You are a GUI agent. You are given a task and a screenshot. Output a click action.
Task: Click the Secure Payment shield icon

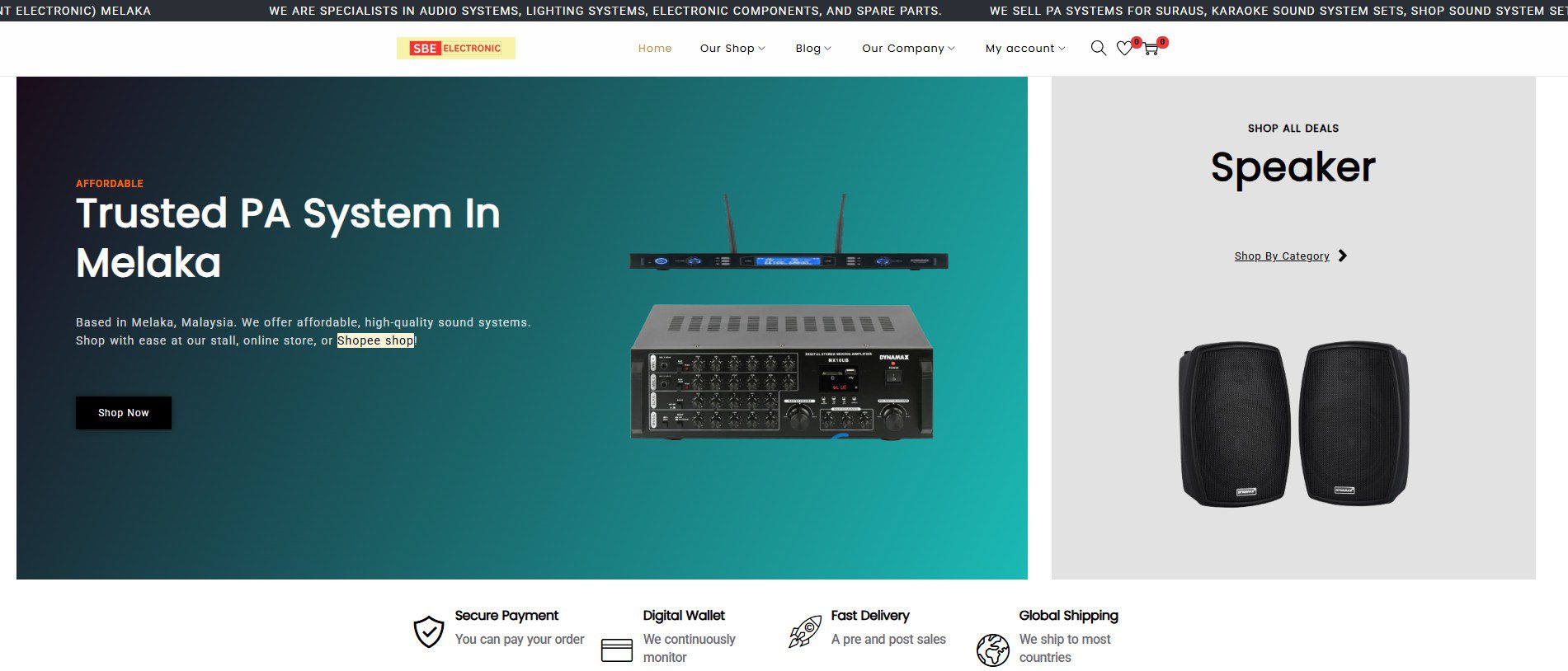(x=429, y=632)
